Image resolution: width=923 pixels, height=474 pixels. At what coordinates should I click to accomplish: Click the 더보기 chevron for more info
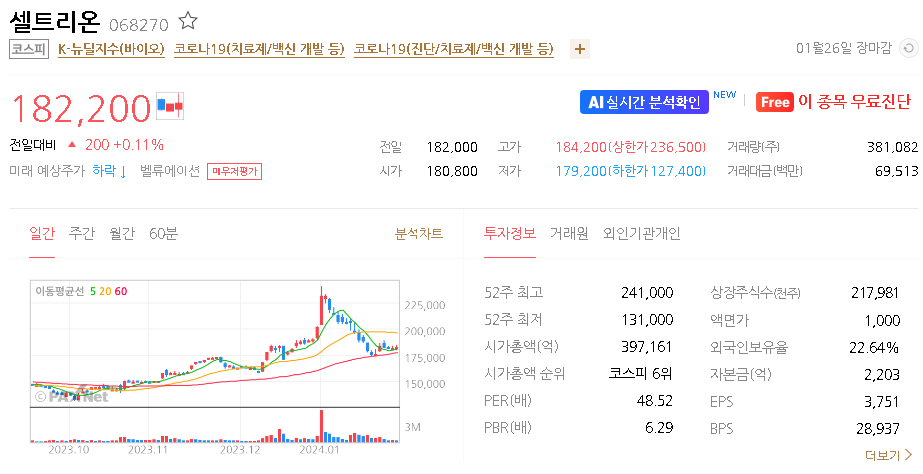888,455
